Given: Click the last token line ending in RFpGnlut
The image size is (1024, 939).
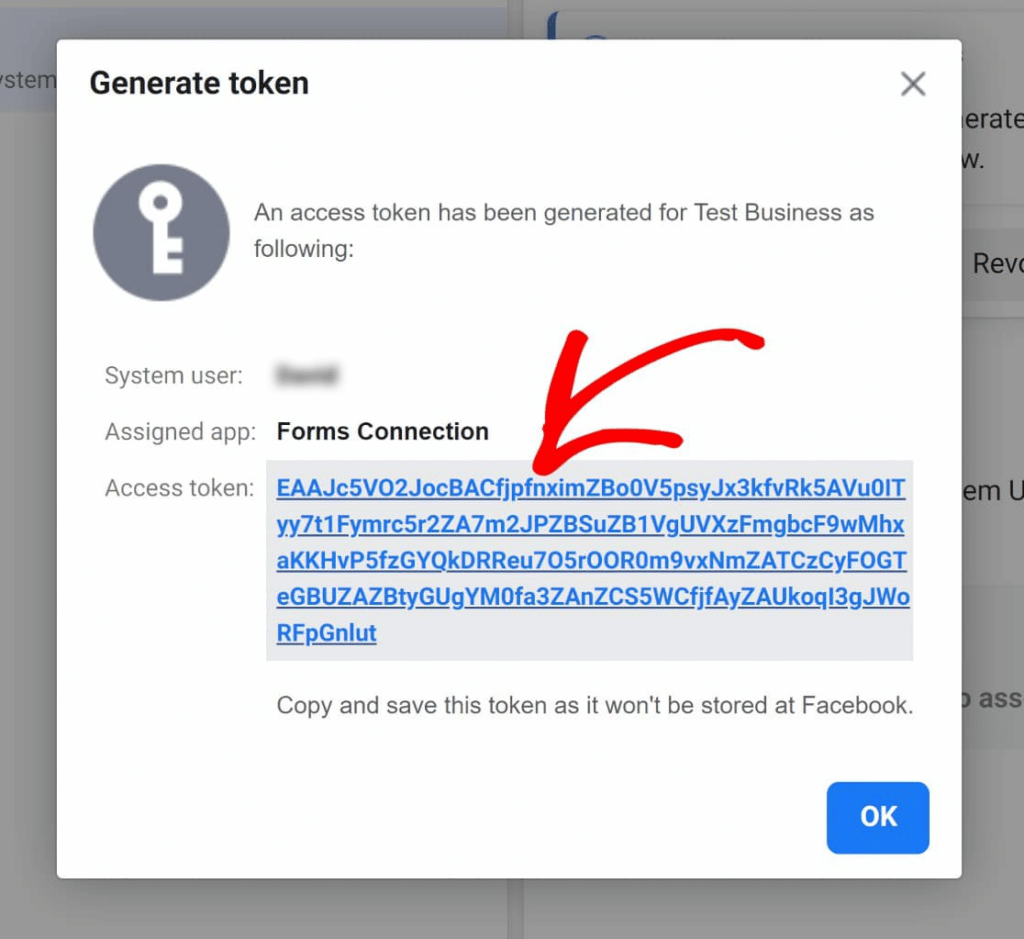Looking at the screenshot, I should 326,633.
